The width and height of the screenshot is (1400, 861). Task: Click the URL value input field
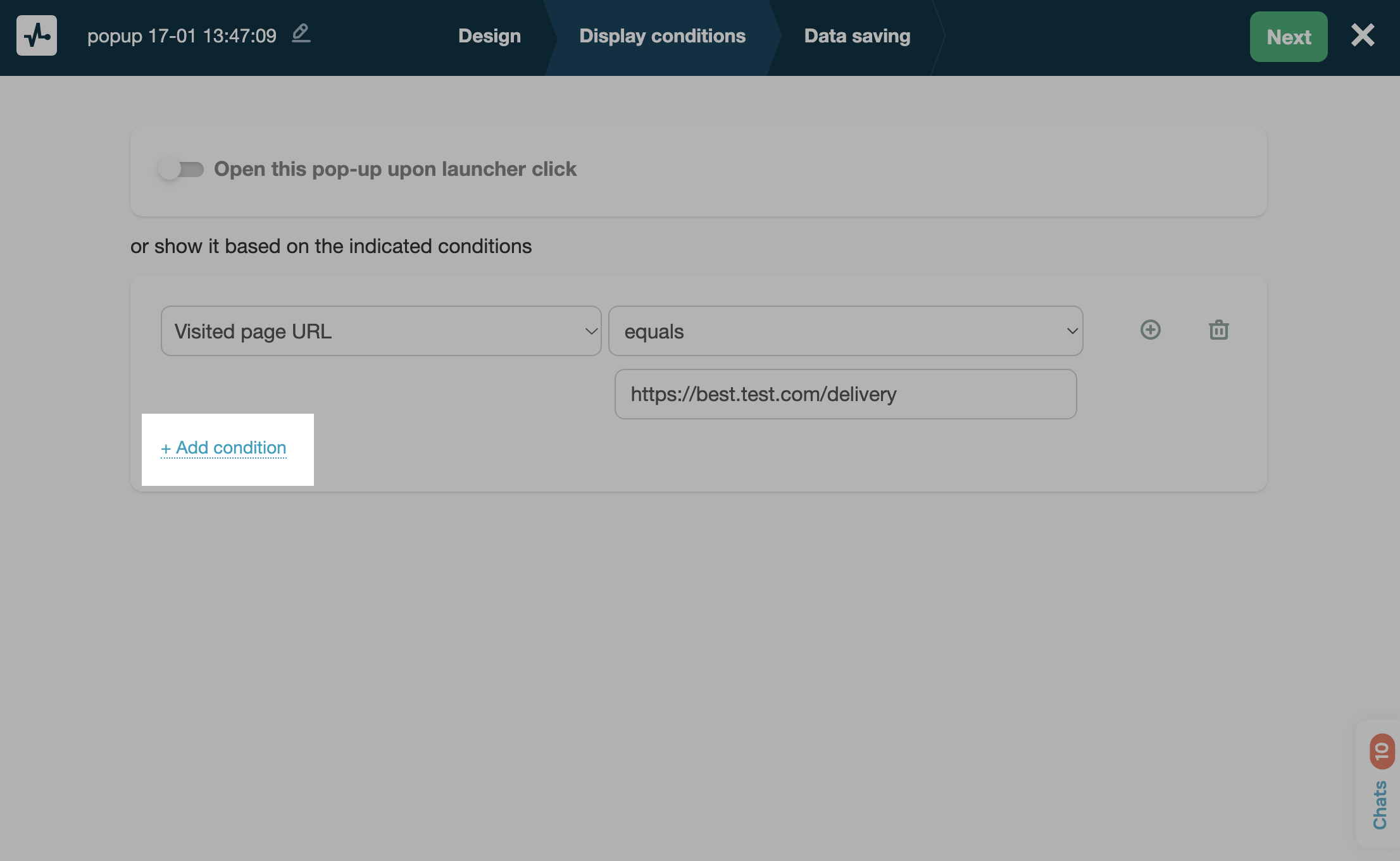coord(845,394)
